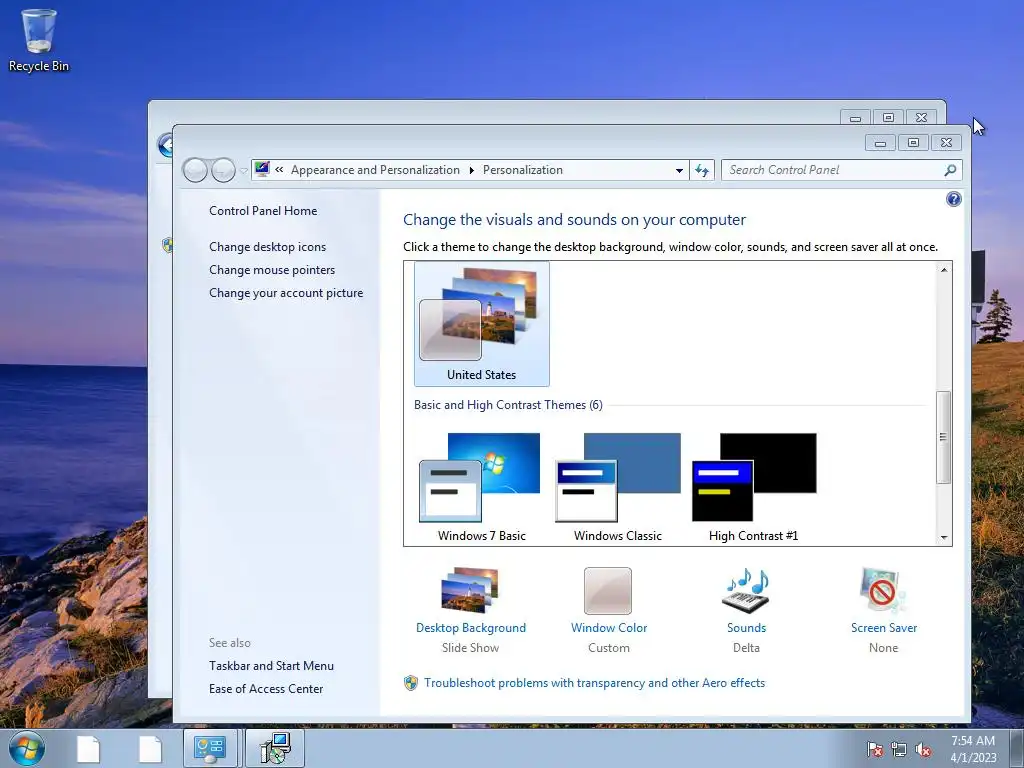Open the installer program taskbar icon
This screenshot has height=768, width=1024.
tap(275, 748)
